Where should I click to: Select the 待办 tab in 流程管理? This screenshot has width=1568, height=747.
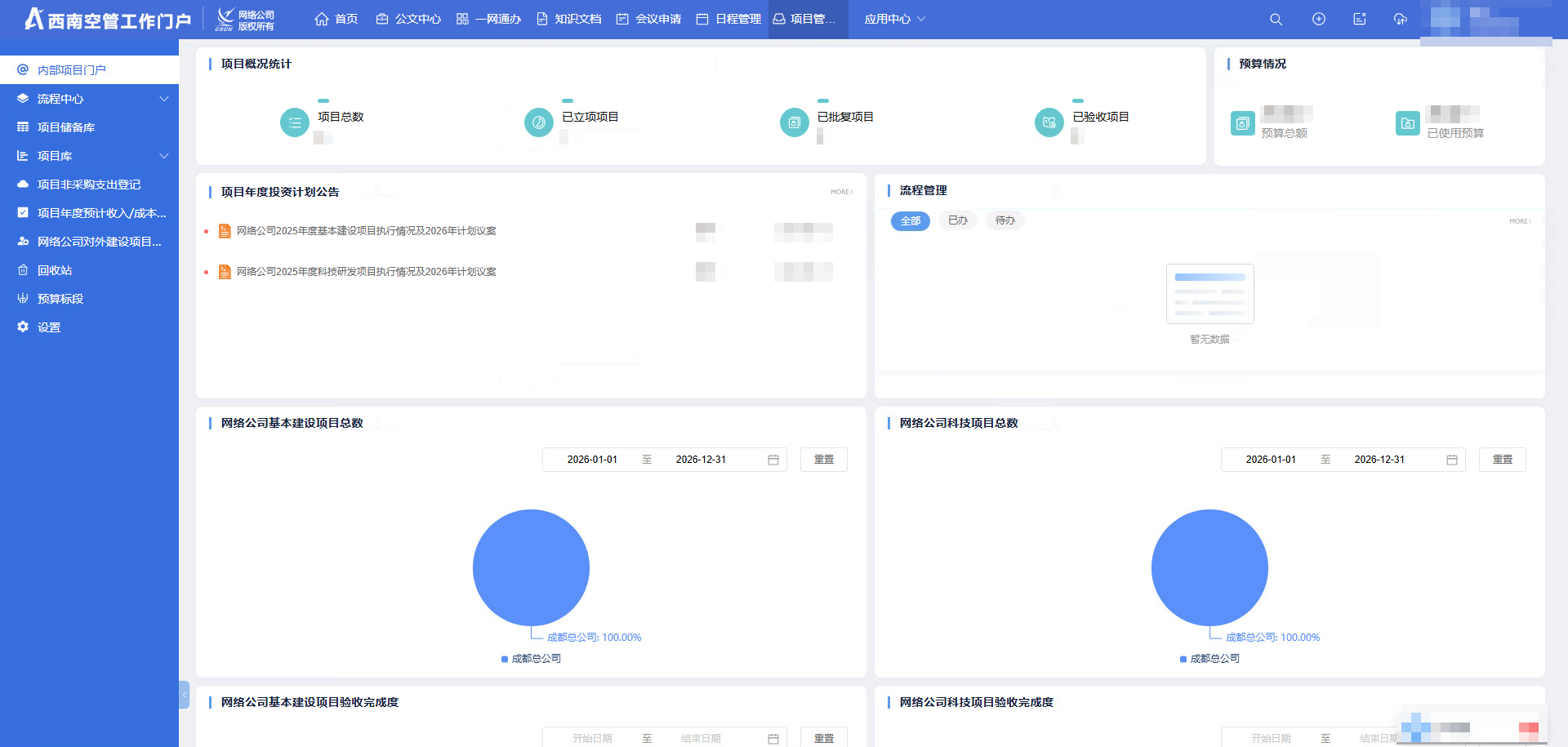pos(1005,220)
